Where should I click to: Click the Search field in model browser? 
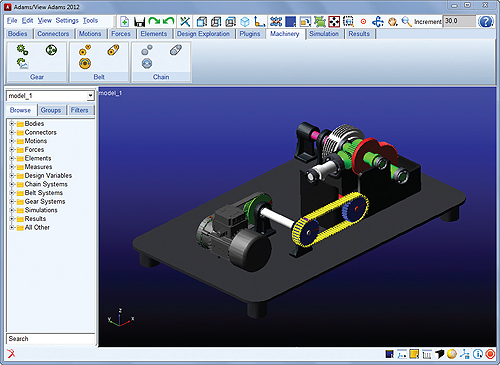(x=51, y=339)
